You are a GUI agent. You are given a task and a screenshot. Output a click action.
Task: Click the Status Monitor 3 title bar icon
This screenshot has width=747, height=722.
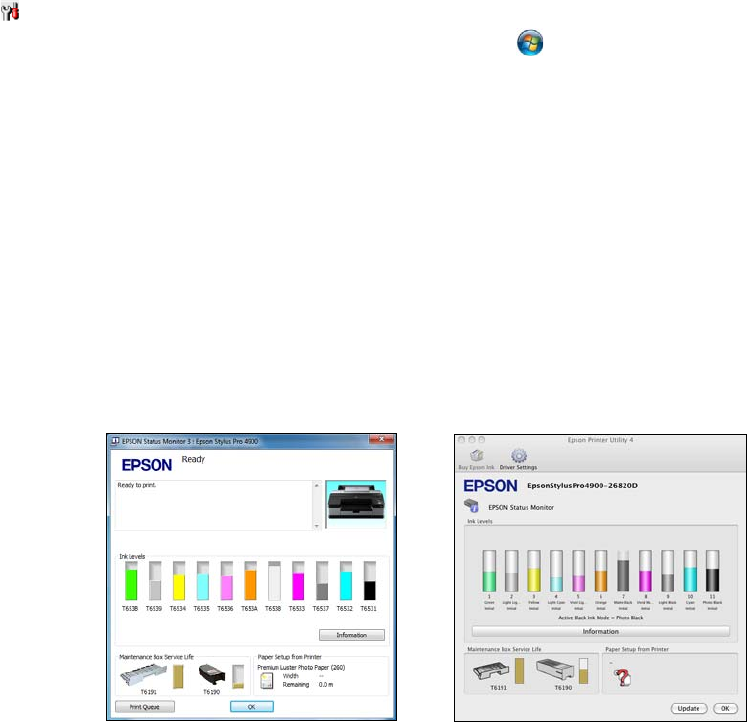(115, 441)
